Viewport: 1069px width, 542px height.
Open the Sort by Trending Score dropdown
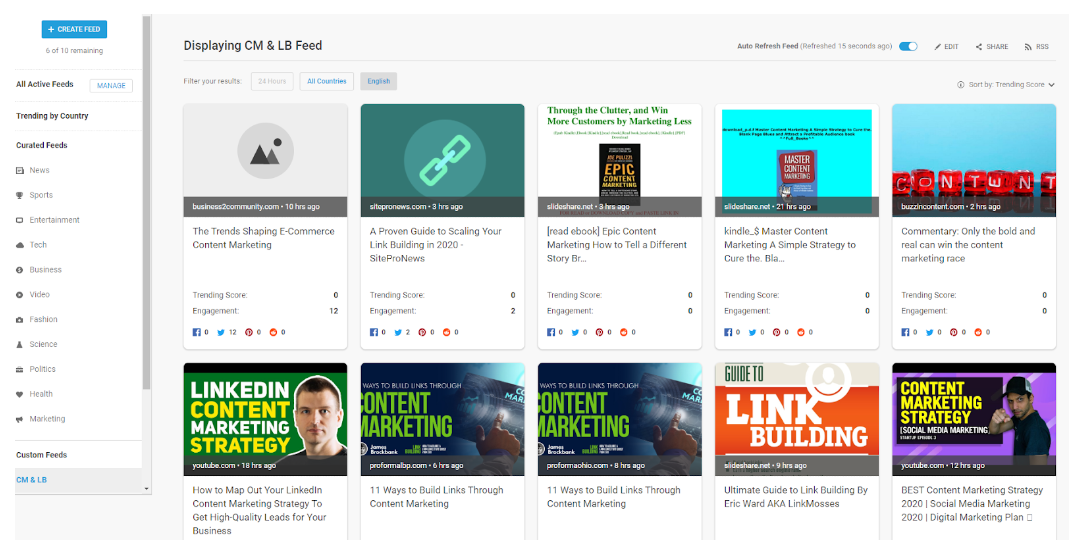point(1011,85)
